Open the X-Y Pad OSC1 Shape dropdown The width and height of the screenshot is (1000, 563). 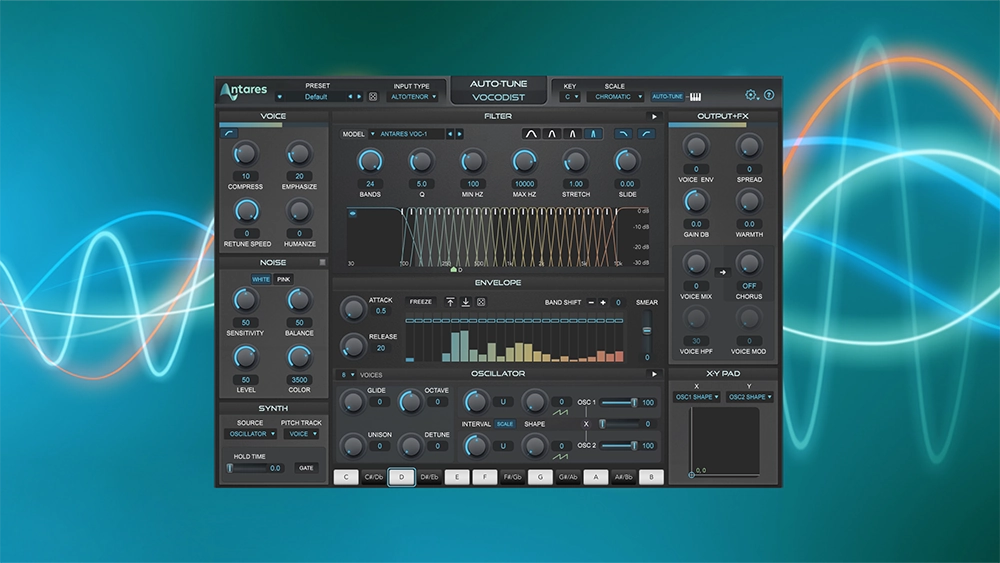tap(696, 397)
